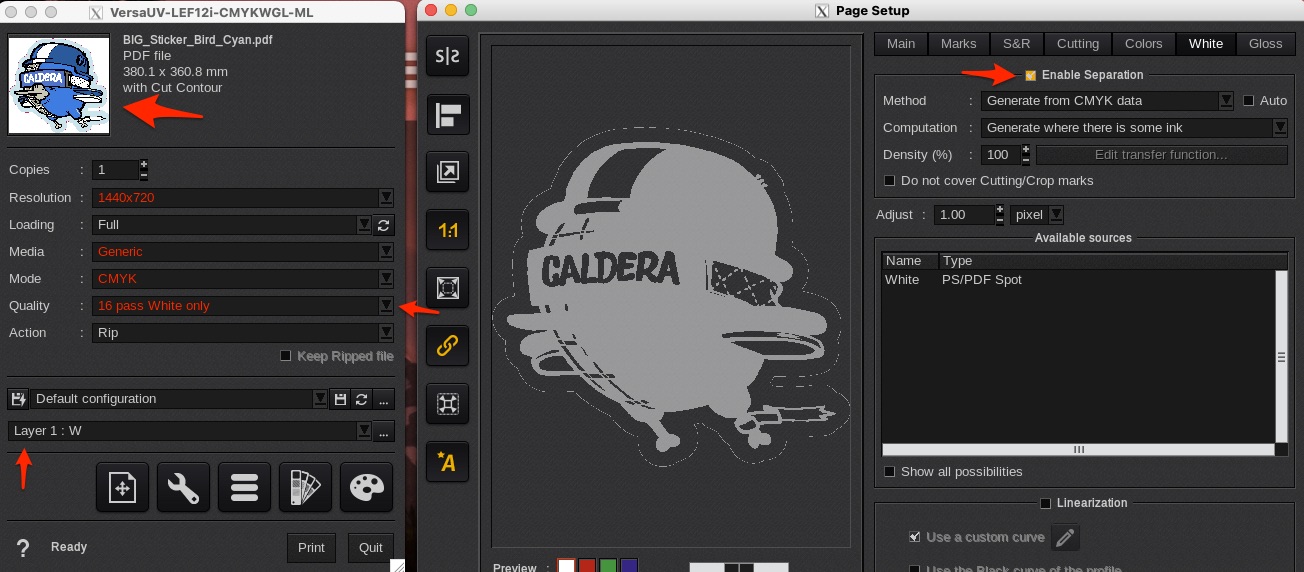Viewport: 1304px width, 572px height.
Task: Select the red Preview color swatch
Action: point(587,566)
